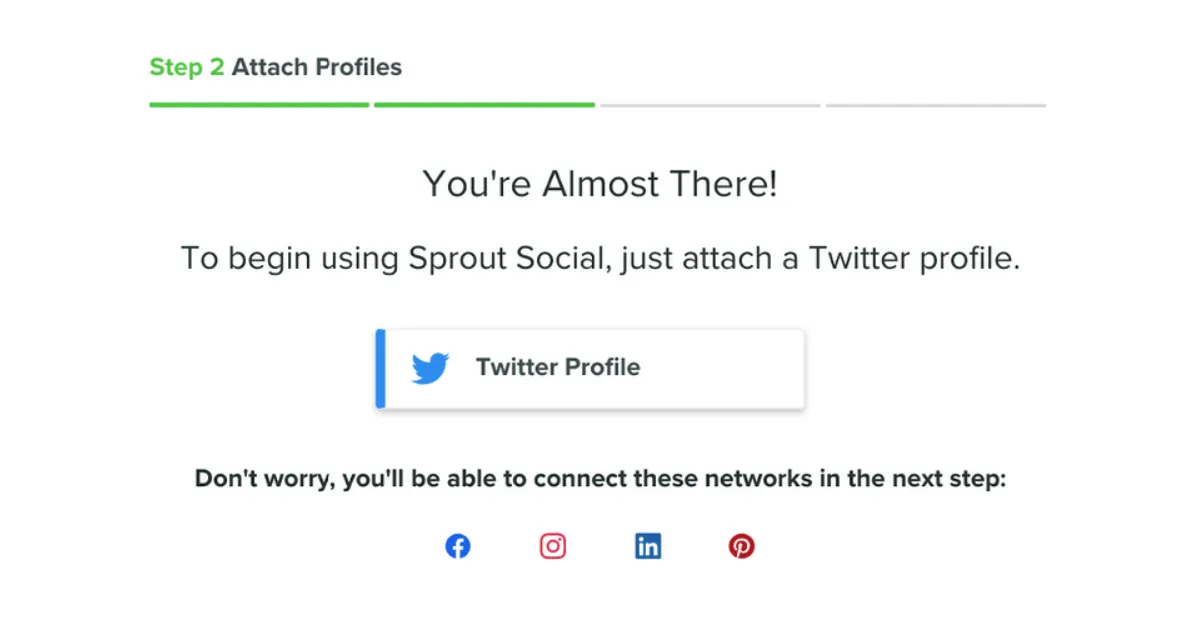Click the "You're Almost There!" headline
1200x620 pixels.
click(599, 184)
